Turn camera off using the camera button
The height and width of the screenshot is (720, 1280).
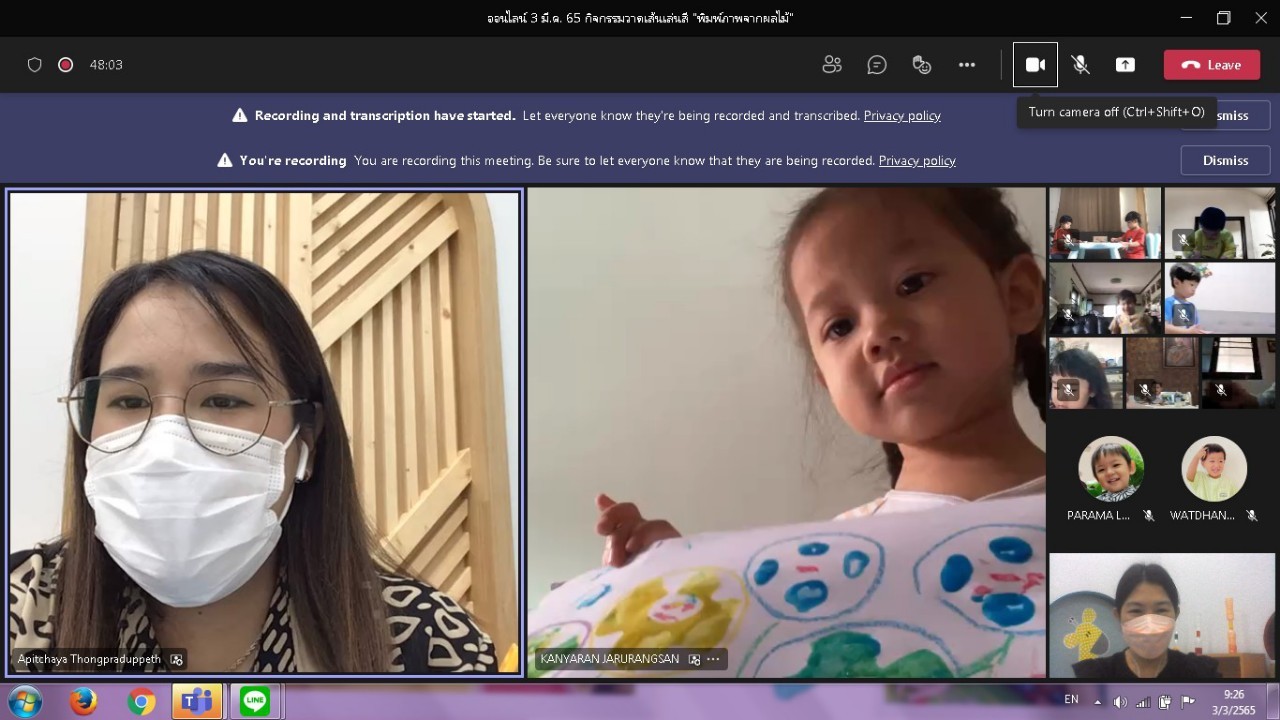click(x=1035, y=65)
